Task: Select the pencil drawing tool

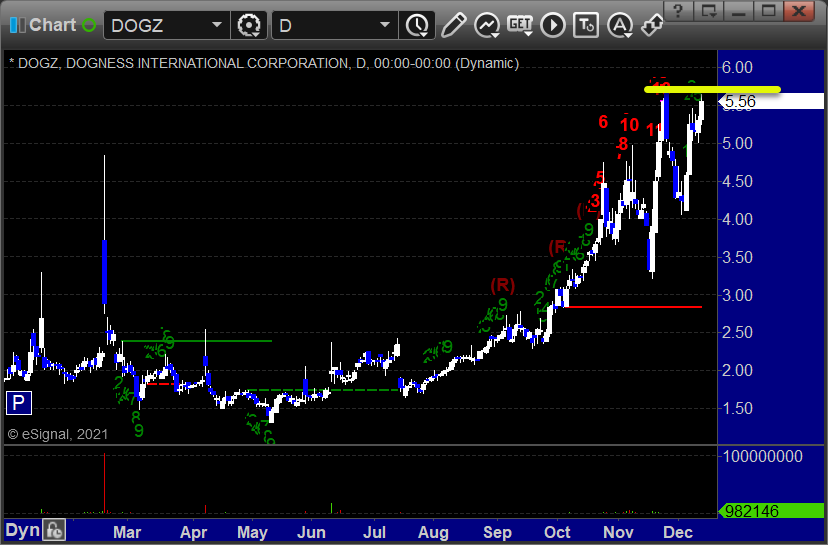Action: (453, 25)
